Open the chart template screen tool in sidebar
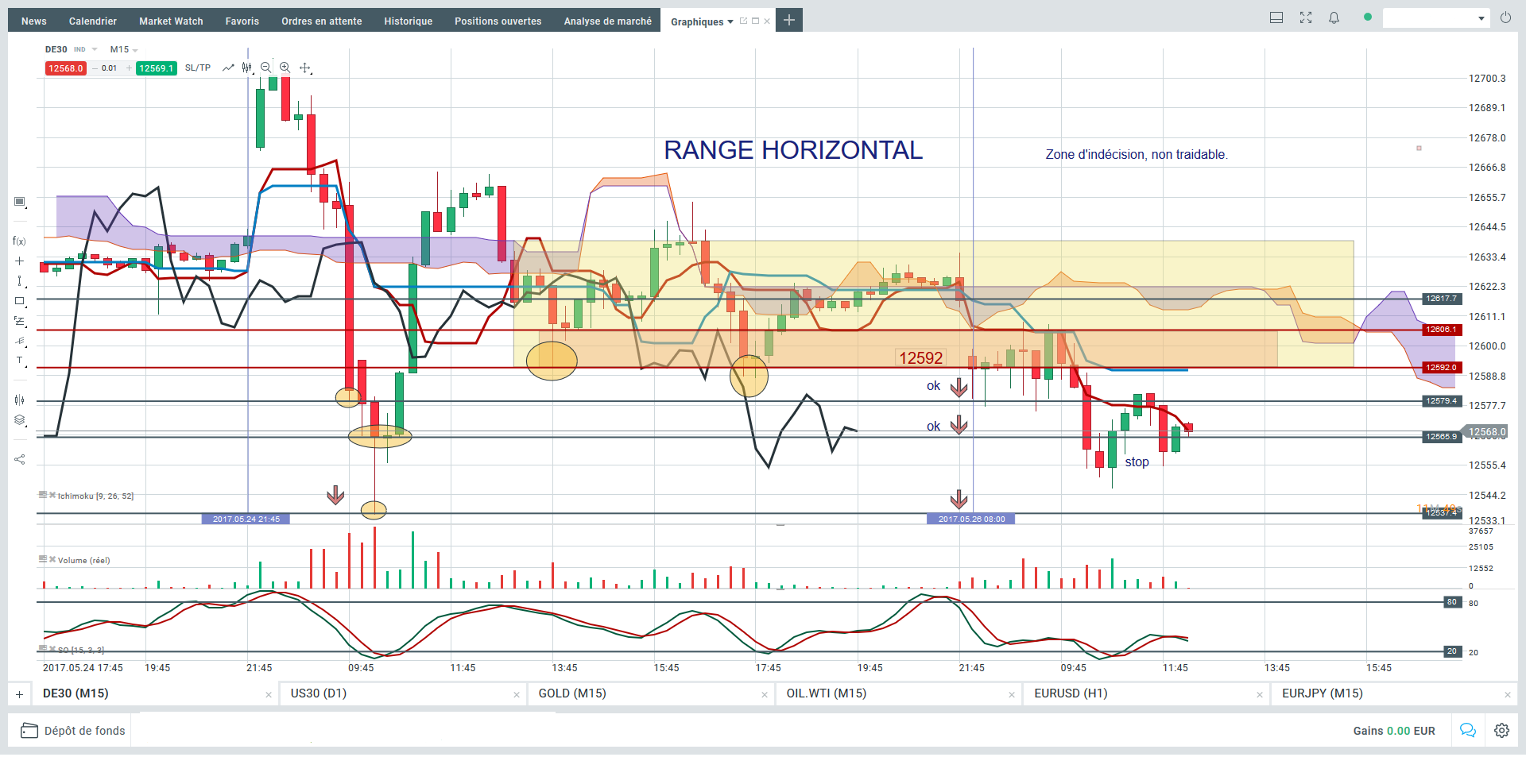Screen dimensions: 1526x784 [19, 202]
